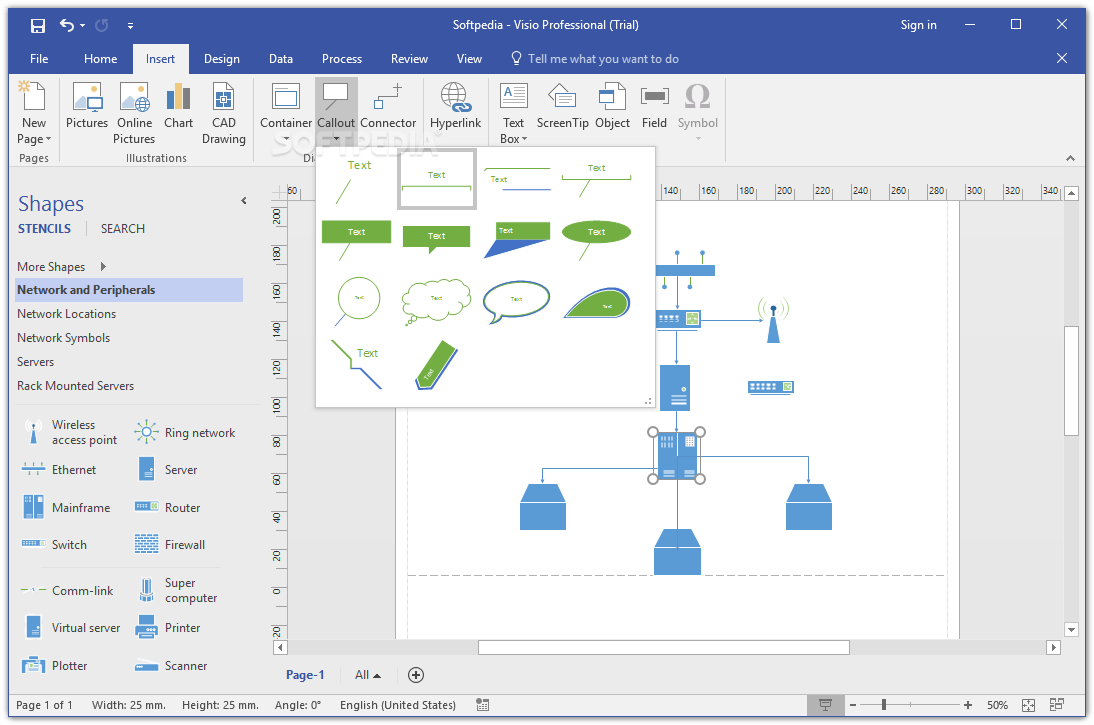Click the Page-1 sheet tab
1094x725 pixels.
pos(305,675)
